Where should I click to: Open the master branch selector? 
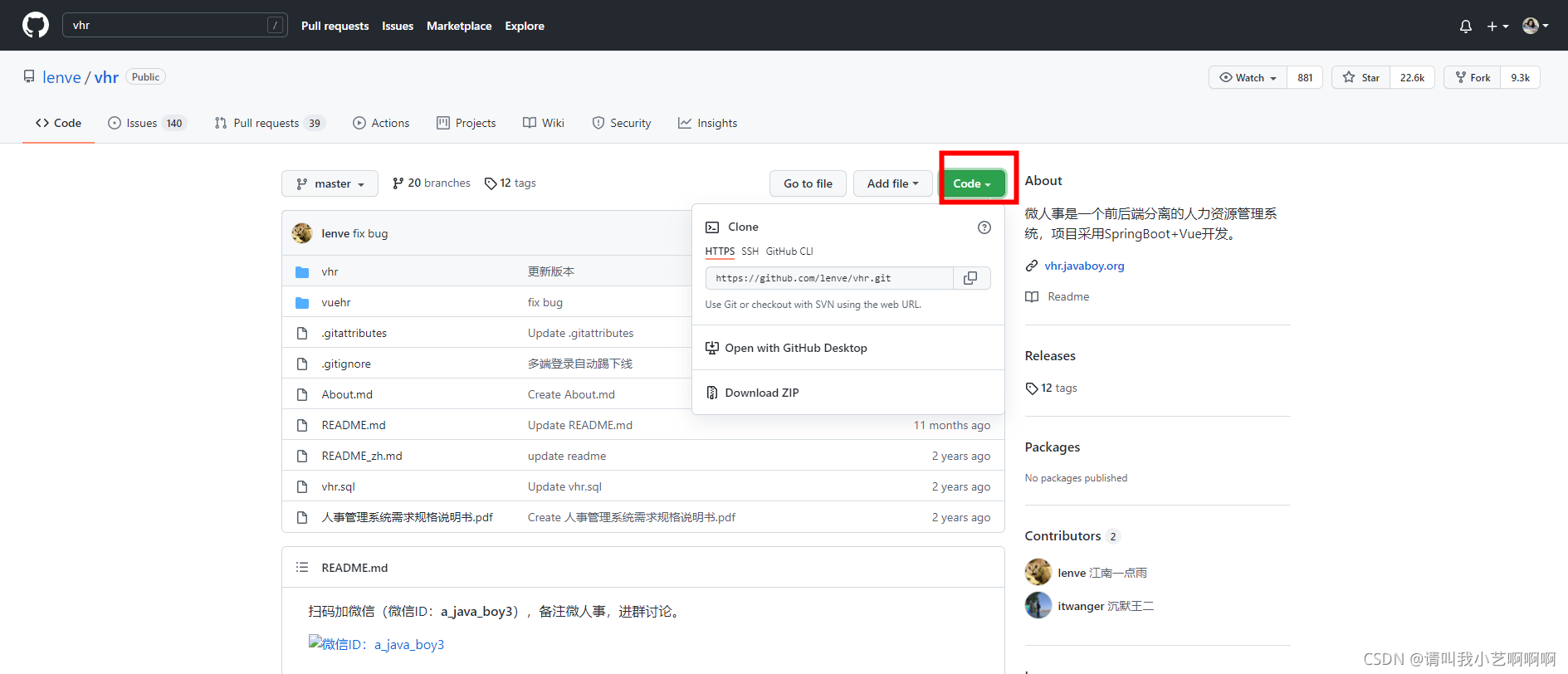click(330, 183)
